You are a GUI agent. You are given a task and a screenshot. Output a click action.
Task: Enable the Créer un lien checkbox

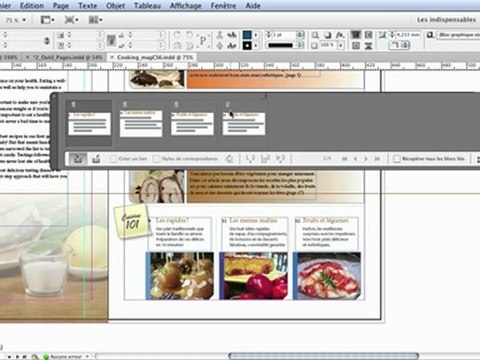(x=114, y=159)
